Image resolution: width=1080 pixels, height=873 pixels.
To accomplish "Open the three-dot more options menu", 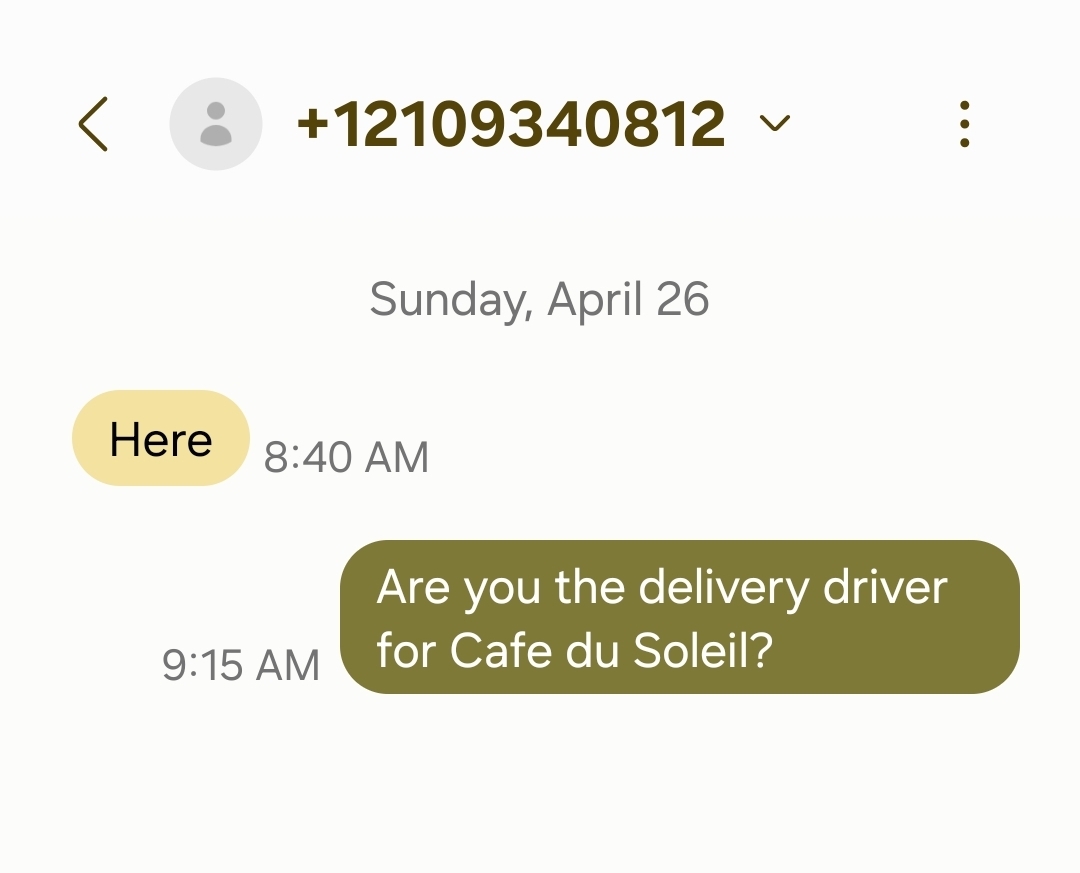I will pyautogui.click(x=964, y=125).
